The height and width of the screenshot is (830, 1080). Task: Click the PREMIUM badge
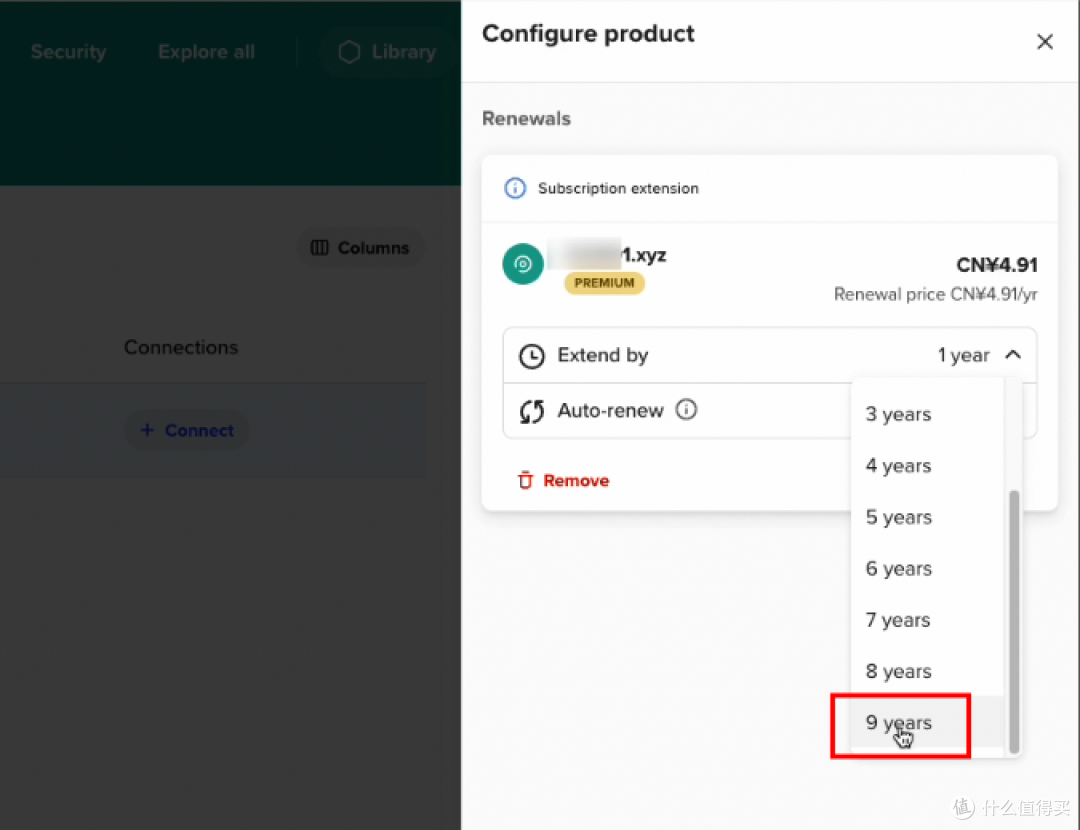click(604, 283)
